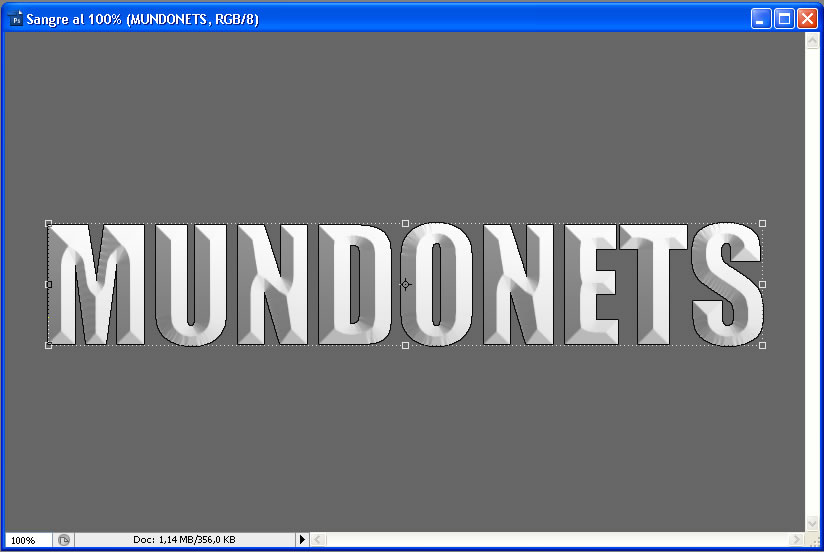Maximize the Sangre document window
Viewport: 824px width, 552px height.
pyautogui.click(x=784, y=19)
